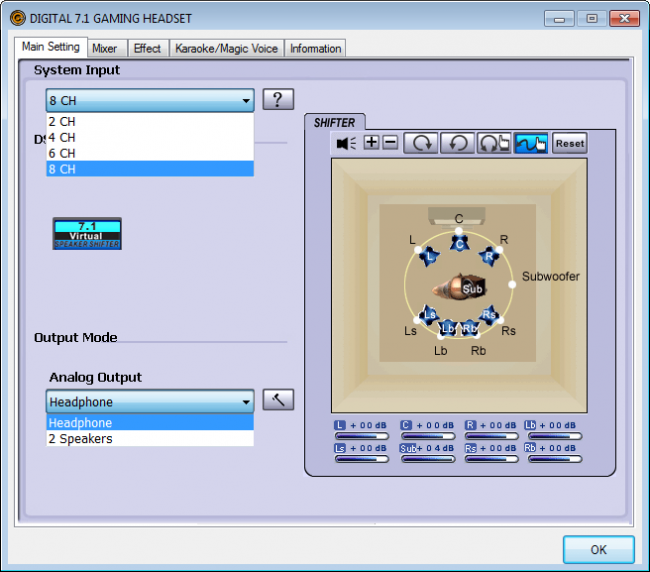This screenshot has width=650, height=572.
Task: Rotate speakers counterclockwise in Shifter
Action: 457,143
